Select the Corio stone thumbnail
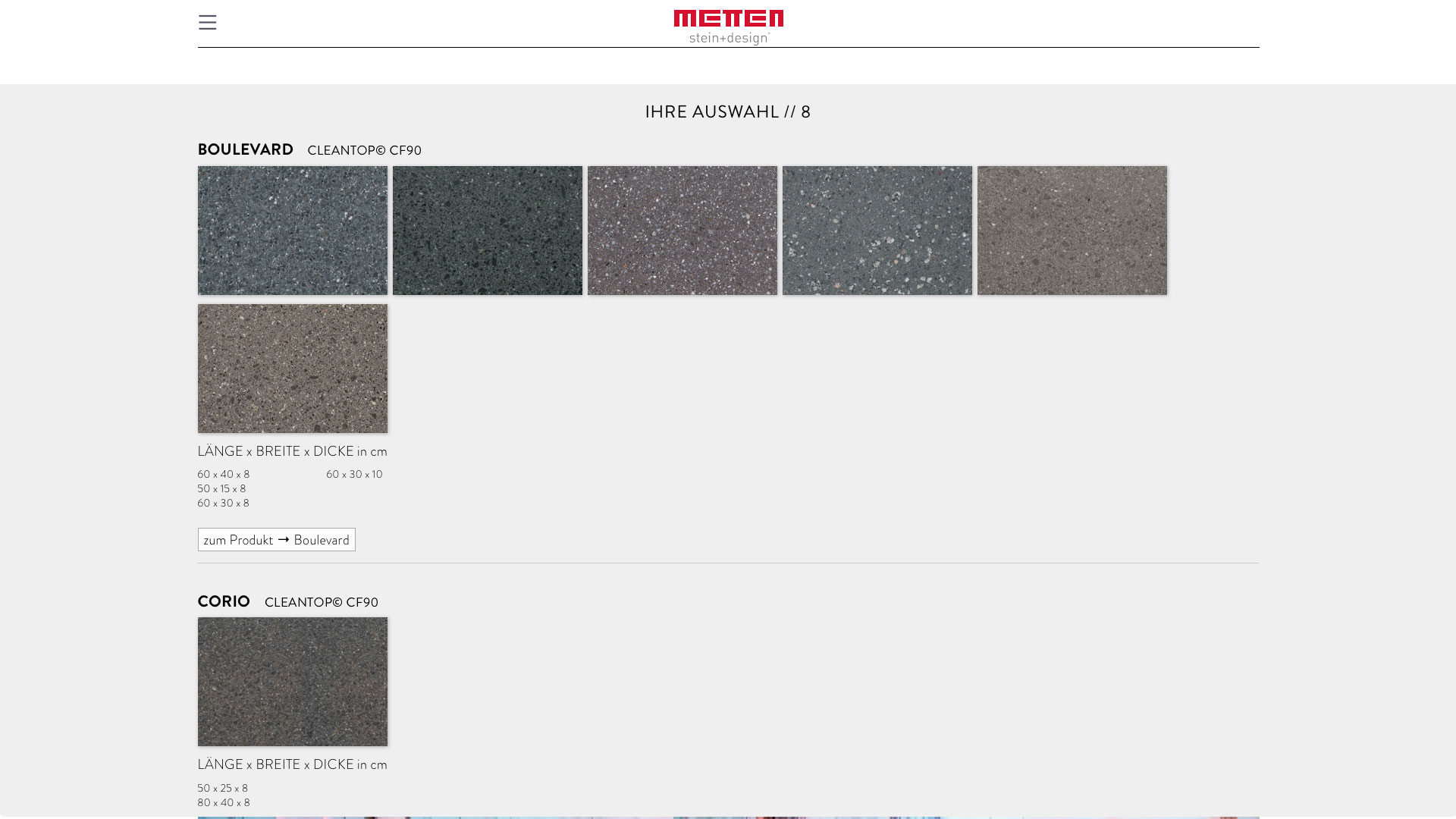This screenshot has height=819, width=1456. point(293,682)
